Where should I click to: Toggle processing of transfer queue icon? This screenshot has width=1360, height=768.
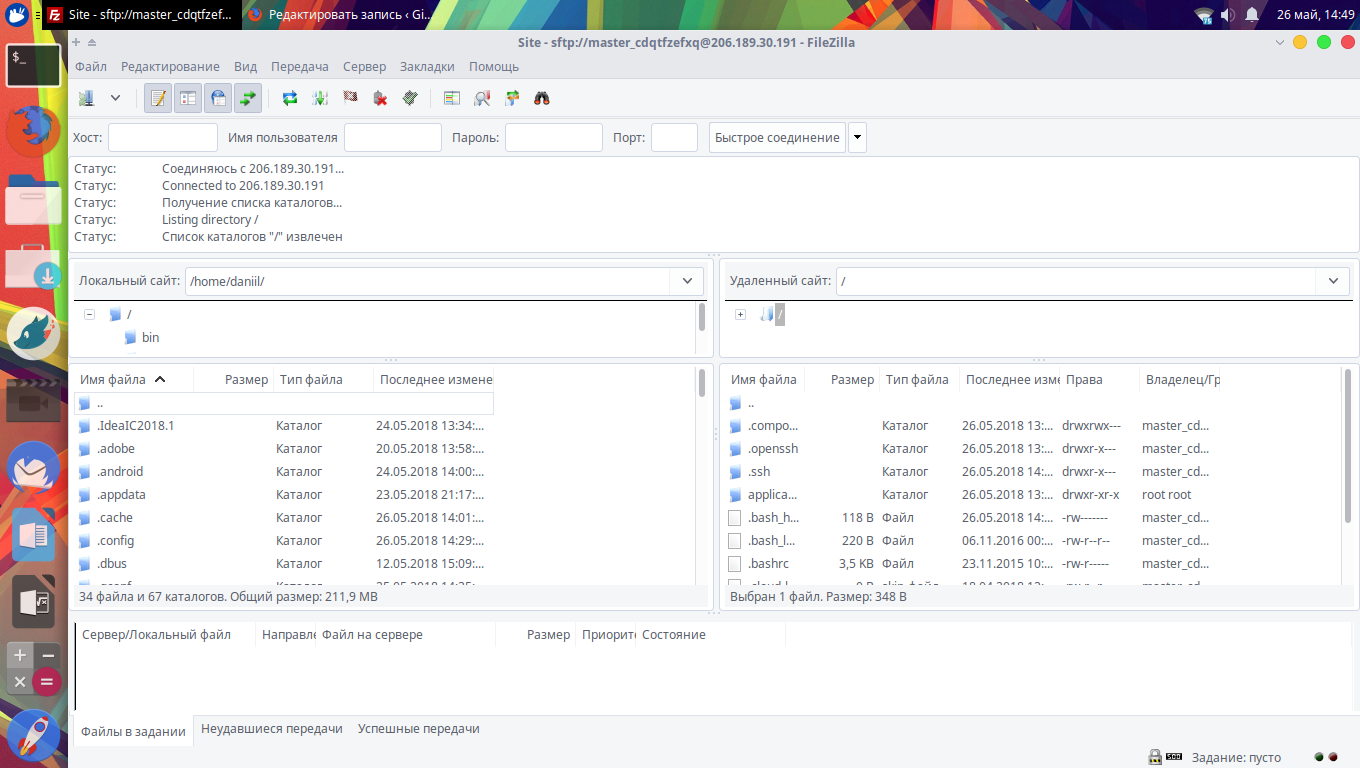coord(320,98)
